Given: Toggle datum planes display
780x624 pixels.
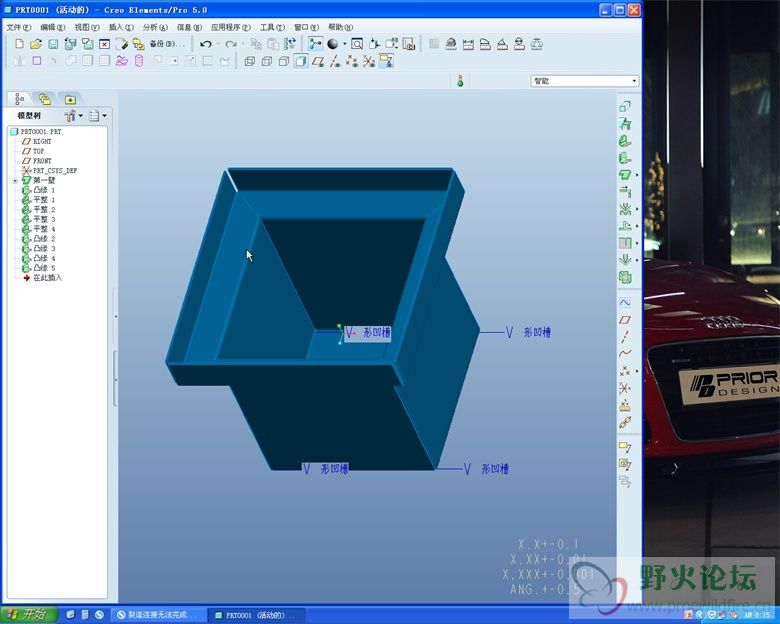Looking at the screenshot, I should tap(318, 61).
